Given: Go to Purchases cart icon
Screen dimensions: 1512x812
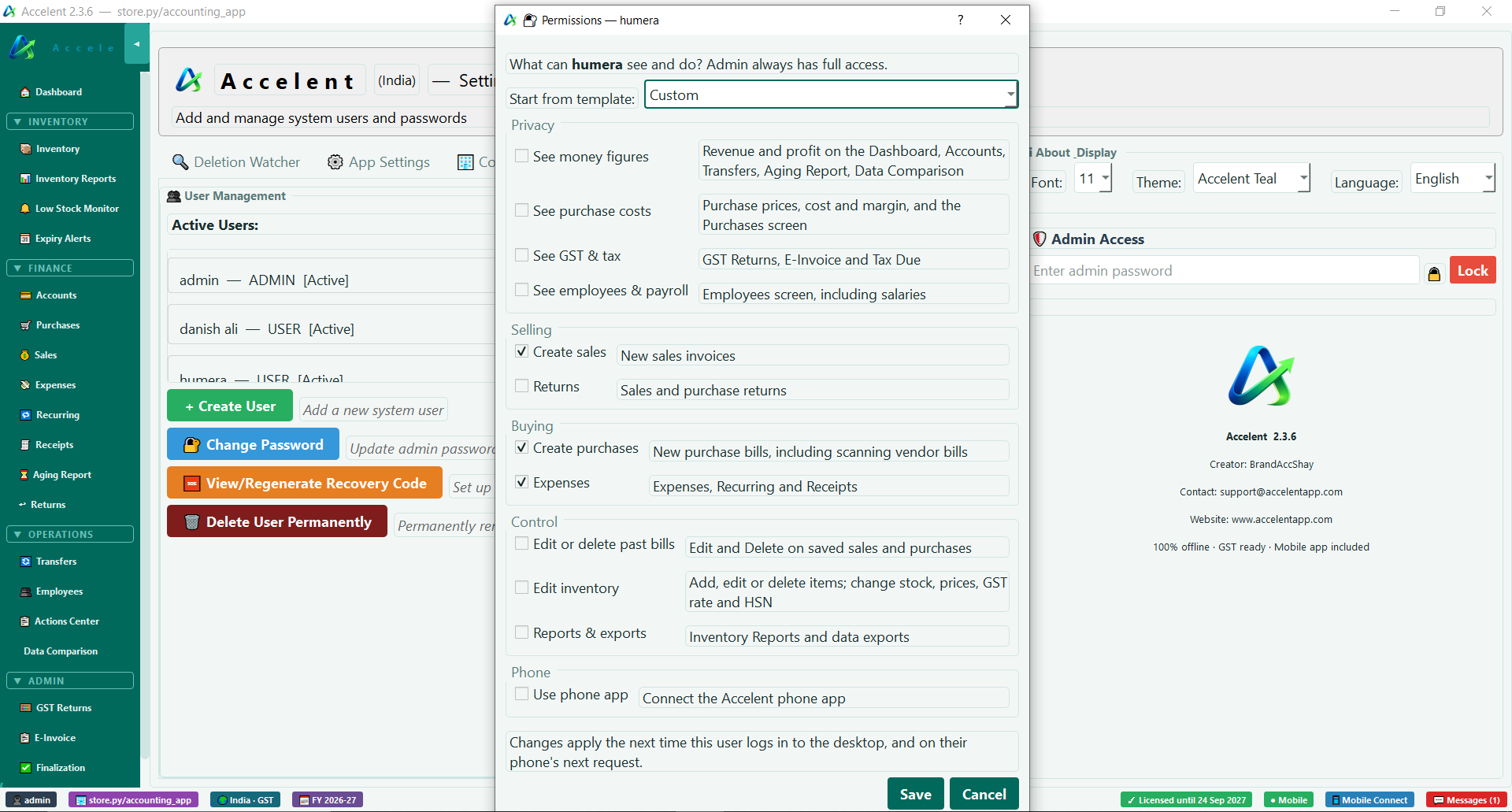Looking at the screenshot, I should coord(25,325).
